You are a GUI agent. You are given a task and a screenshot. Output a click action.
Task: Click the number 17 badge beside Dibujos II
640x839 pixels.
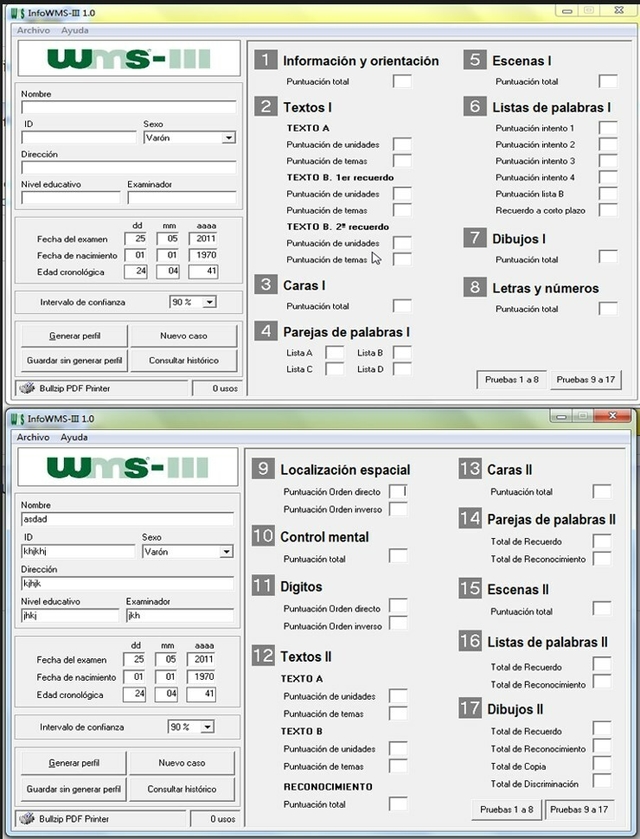point(470,709)
